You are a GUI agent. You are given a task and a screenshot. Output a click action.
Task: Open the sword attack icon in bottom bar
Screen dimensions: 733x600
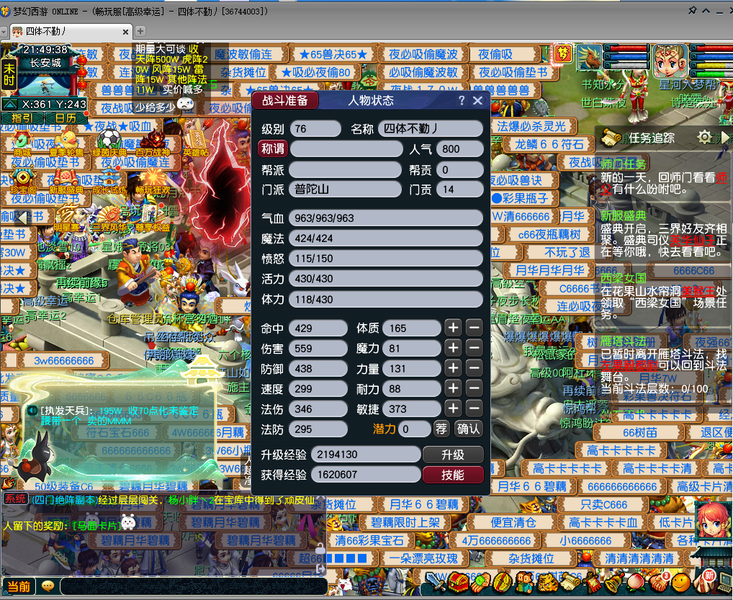click(x=435, y=581)
